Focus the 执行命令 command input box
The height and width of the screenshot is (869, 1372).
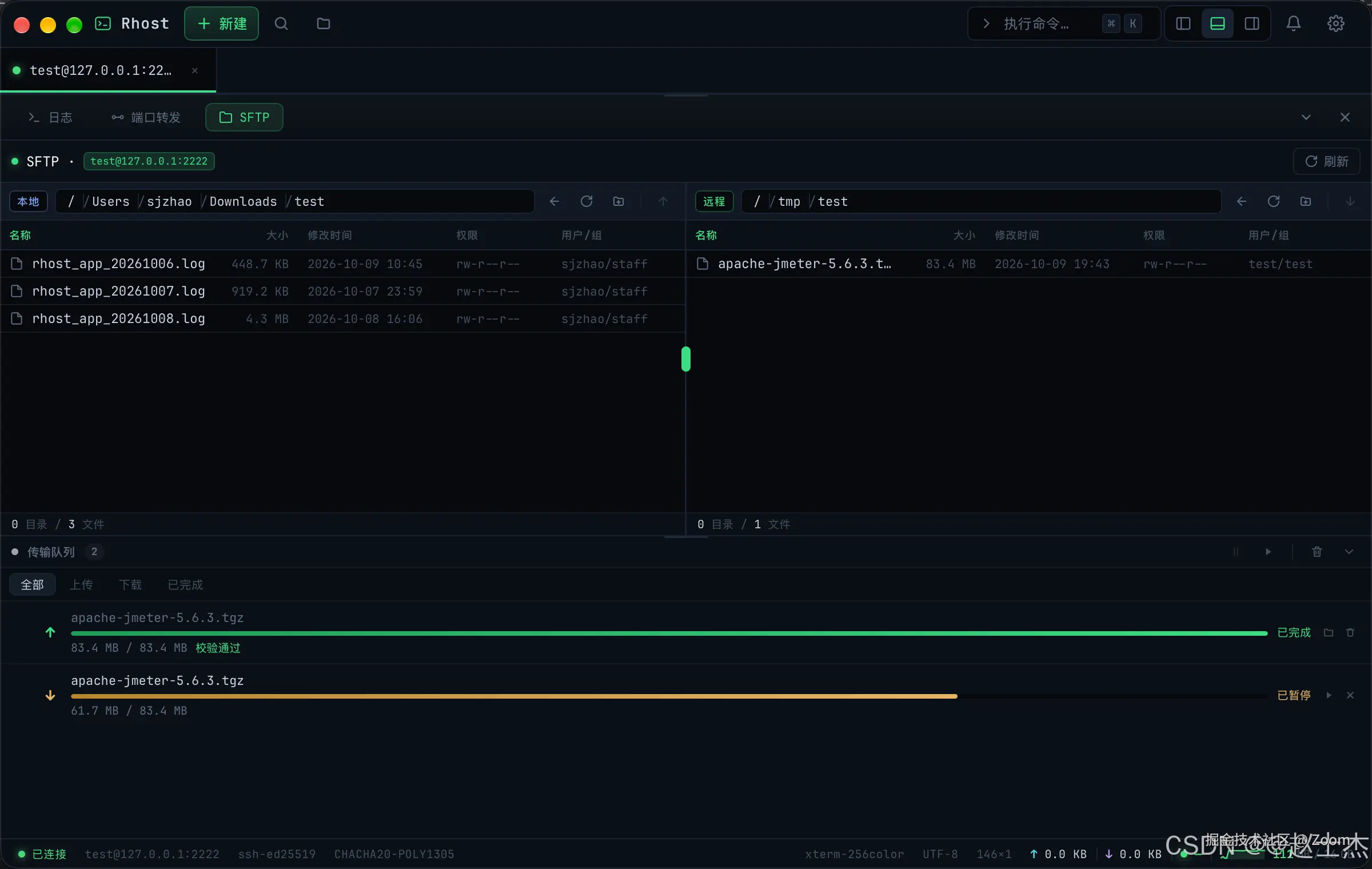tap(1063, 23)
